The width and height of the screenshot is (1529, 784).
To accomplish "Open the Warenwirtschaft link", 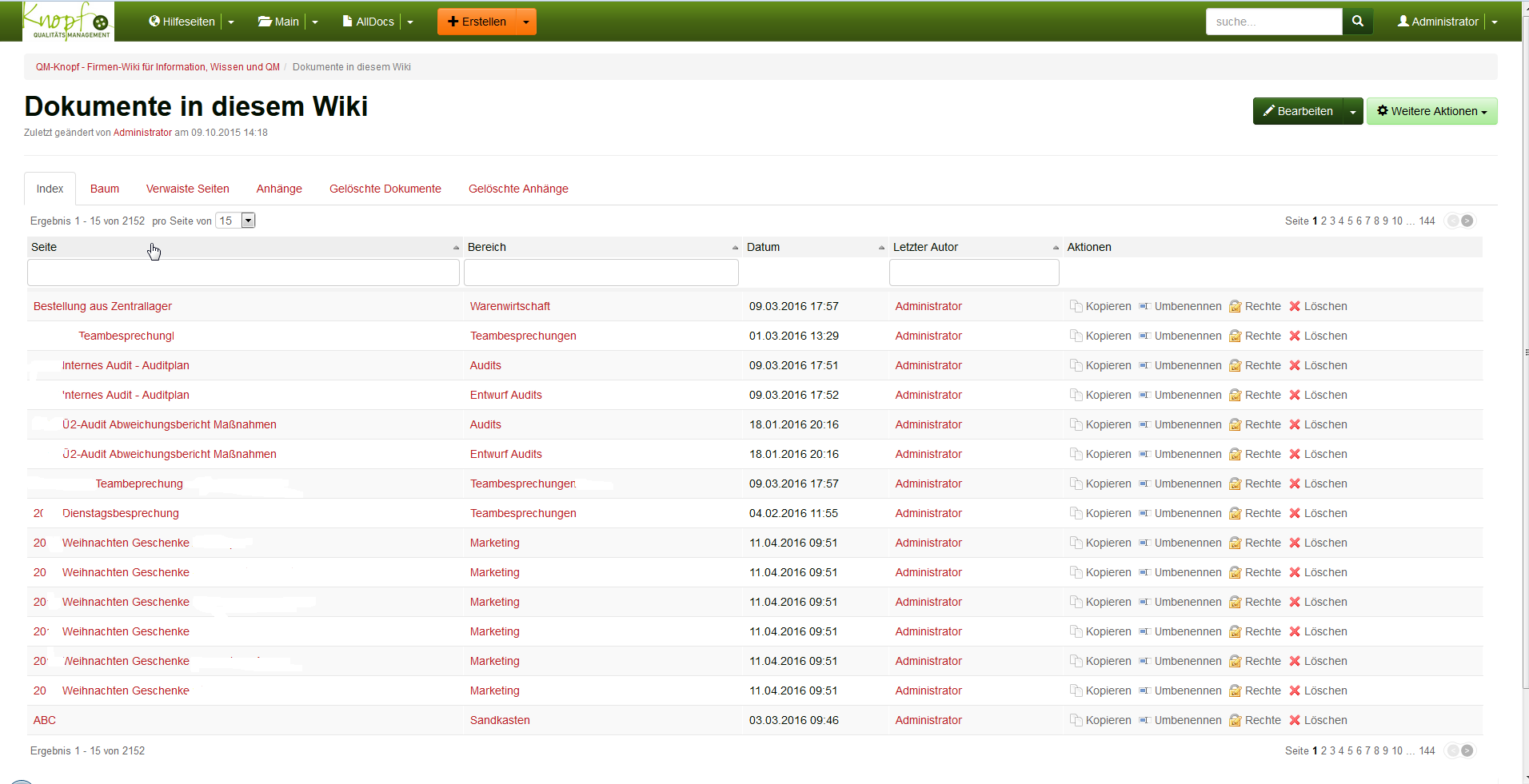I will (x=509, y=306).
